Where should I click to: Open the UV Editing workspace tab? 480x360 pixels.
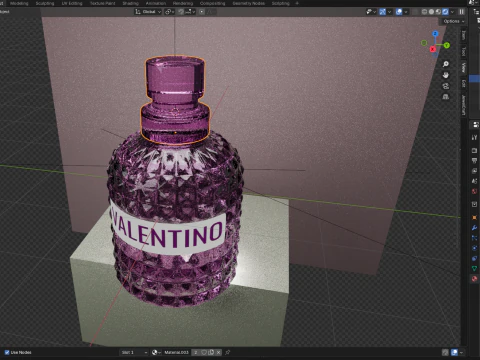point(72,3)
